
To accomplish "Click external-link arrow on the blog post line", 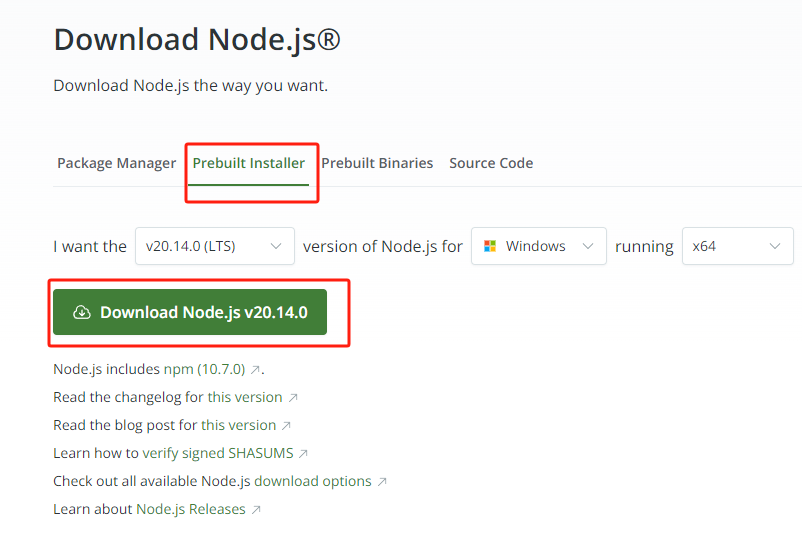I will pyautogui.click(x=286, y=426).
